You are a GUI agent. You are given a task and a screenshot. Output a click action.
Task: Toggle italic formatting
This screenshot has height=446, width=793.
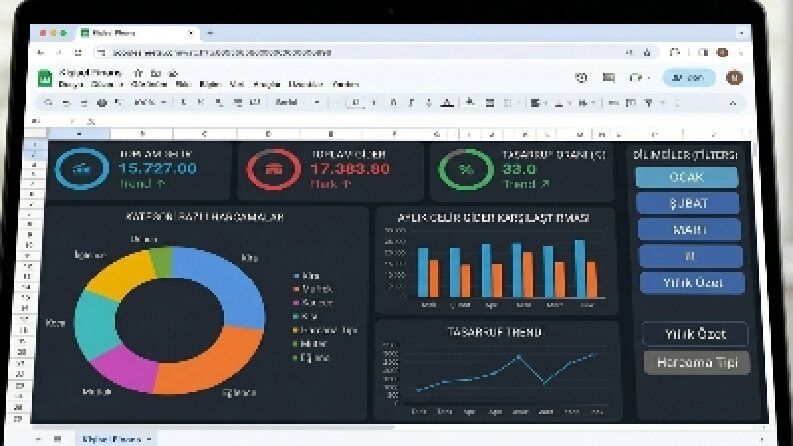411,103
